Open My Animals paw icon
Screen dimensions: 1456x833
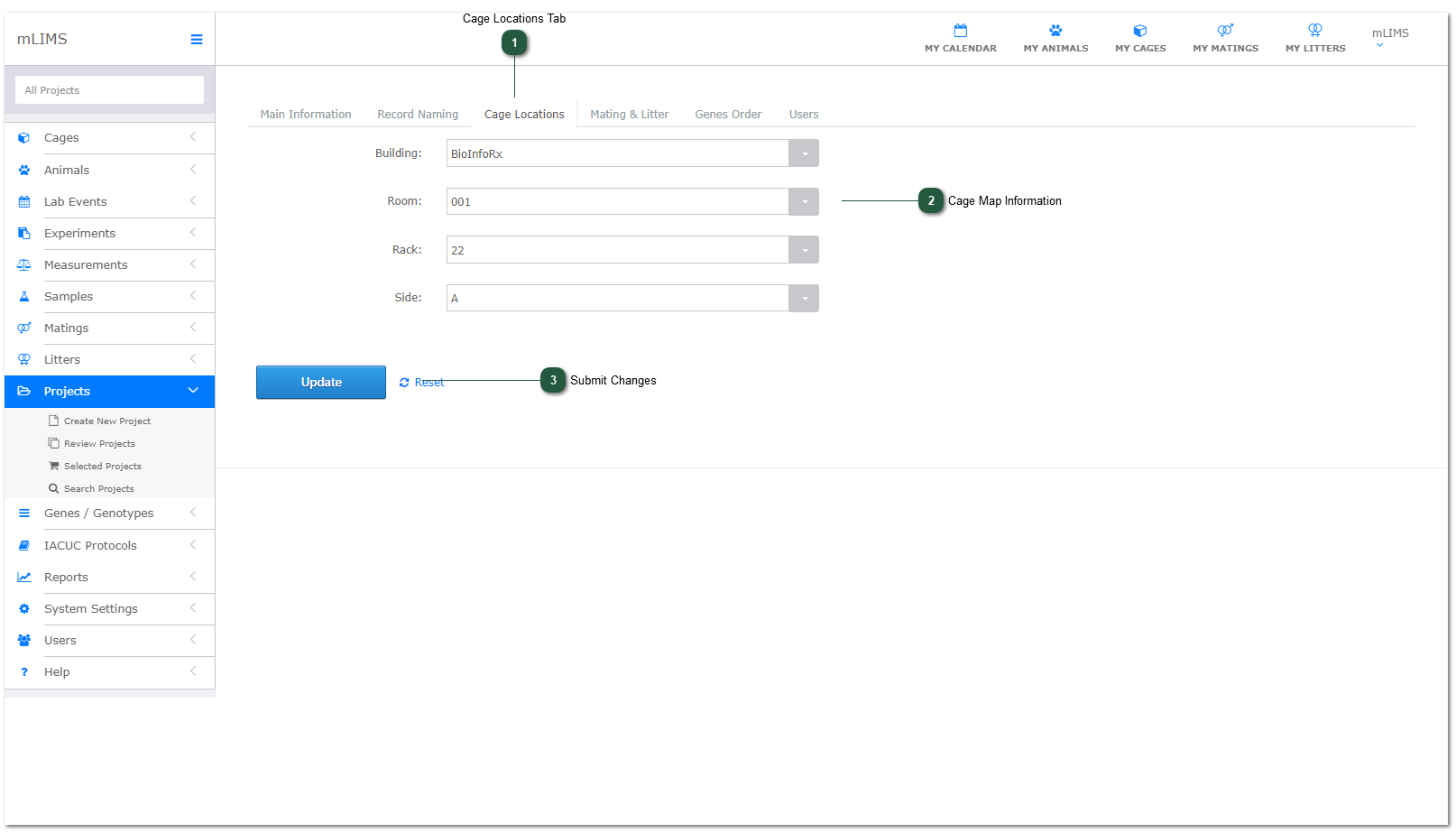click(1055, 31)
